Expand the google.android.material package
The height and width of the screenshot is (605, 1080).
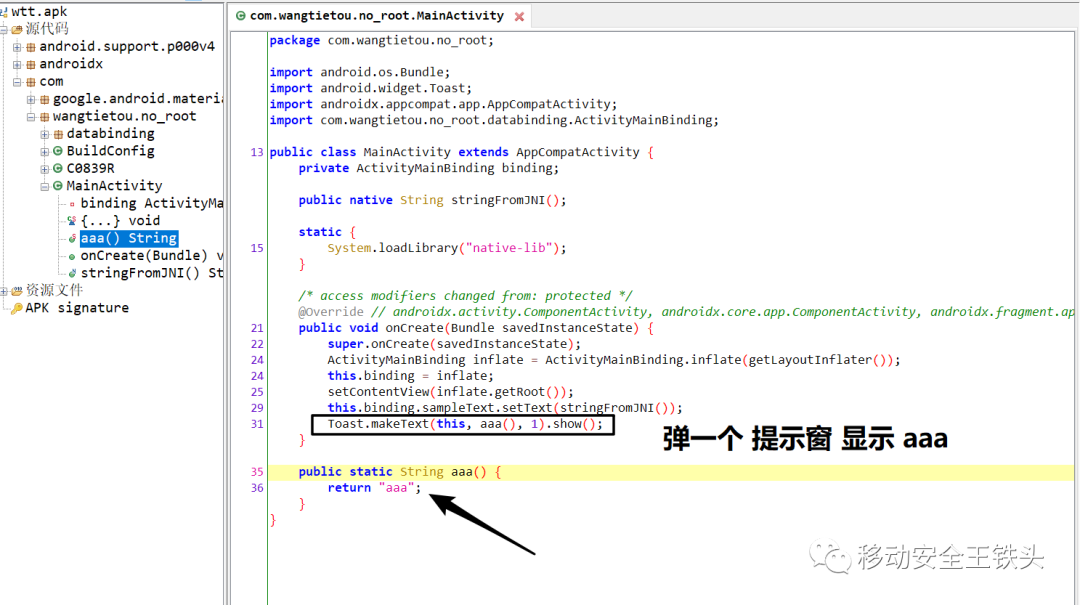pos(31,99)
